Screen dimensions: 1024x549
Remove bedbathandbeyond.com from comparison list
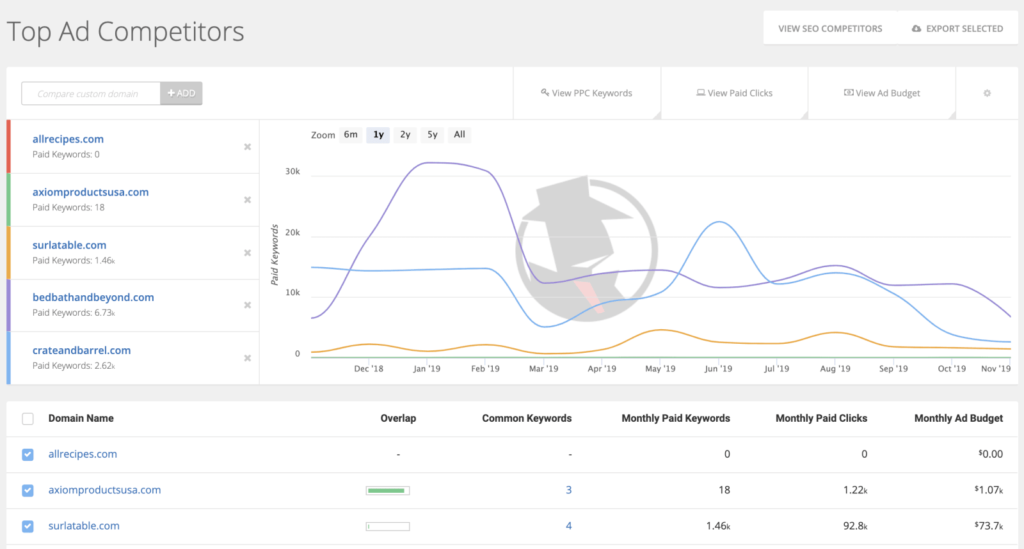click(248, 305)
